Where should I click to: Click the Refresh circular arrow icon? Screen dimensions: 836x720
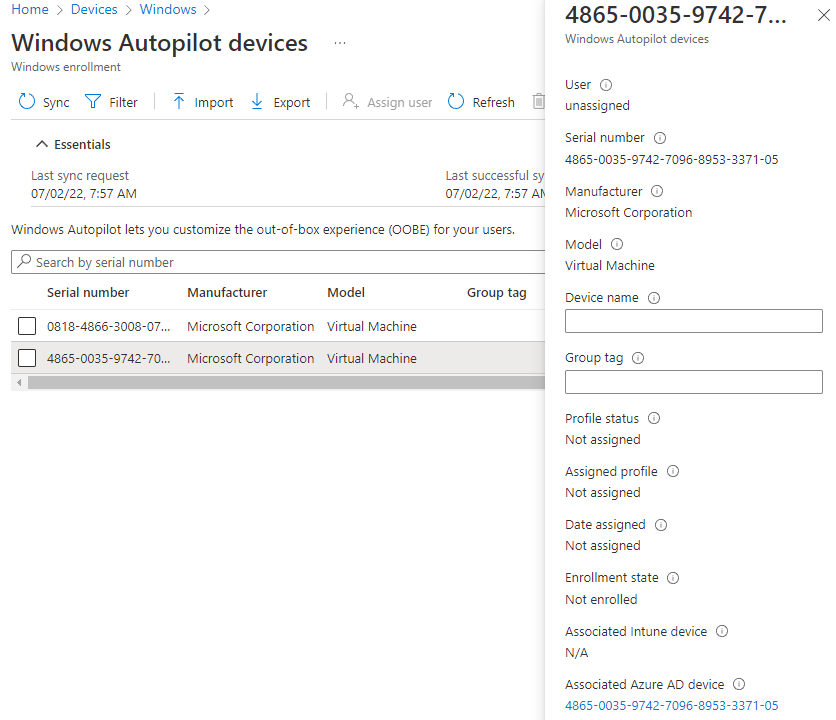pos(456,101)
